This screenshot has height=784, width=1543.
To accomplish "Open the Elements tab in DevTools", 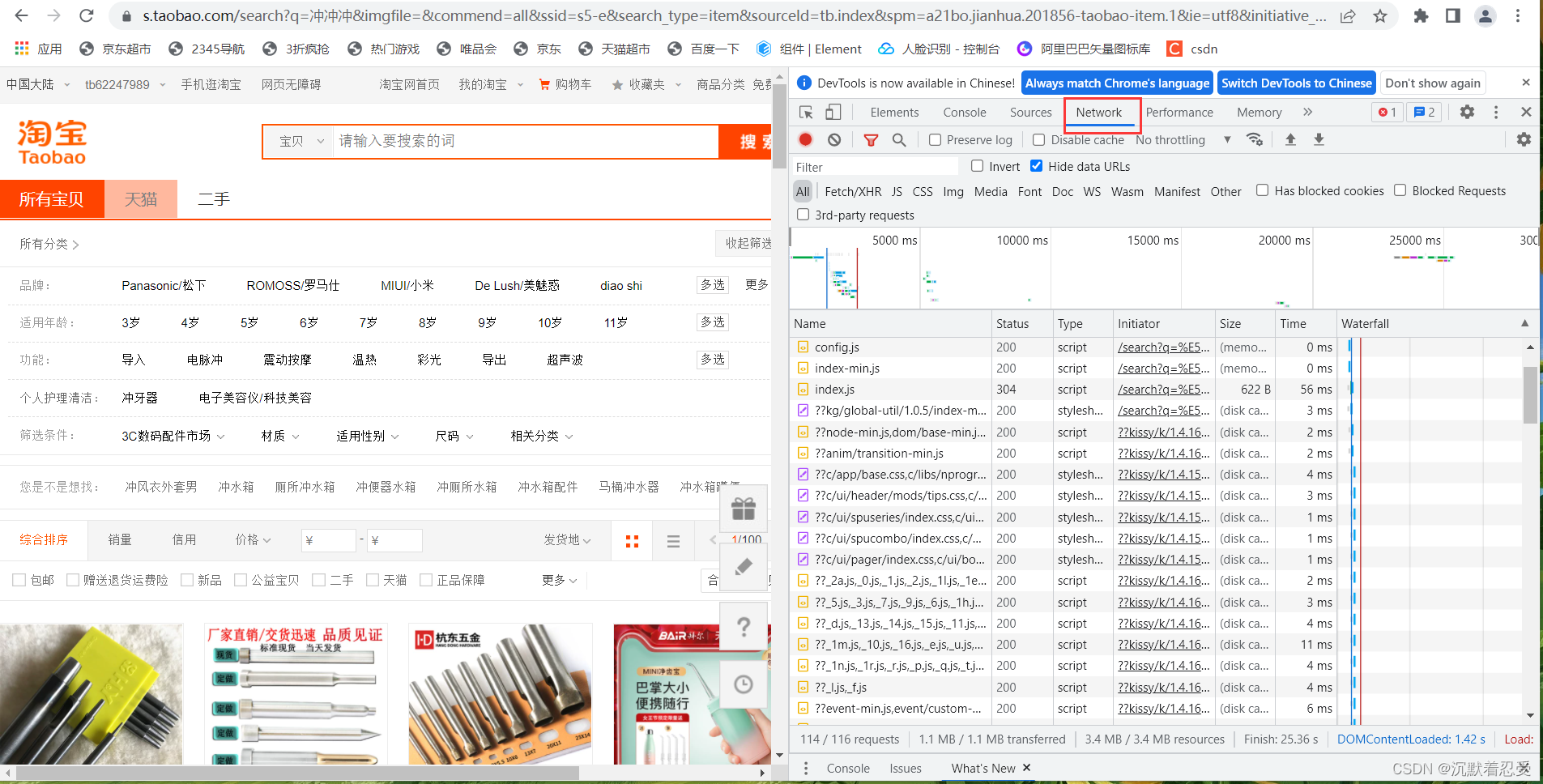I will [894, 113].
